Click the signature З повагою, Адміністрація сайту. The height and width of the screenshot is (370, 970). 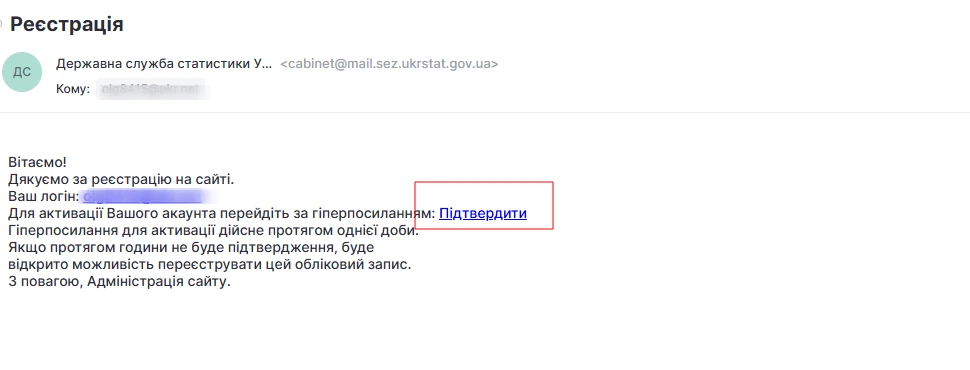click(x=119, y=282)
